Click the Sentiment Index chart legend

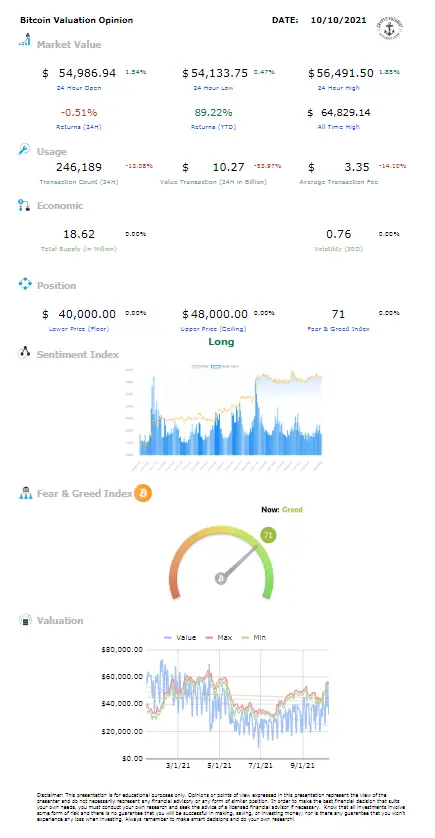tap(215, 366)
